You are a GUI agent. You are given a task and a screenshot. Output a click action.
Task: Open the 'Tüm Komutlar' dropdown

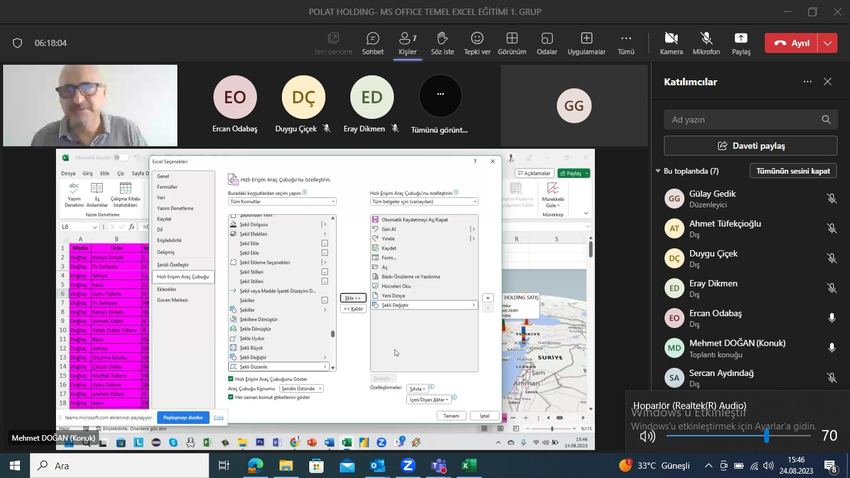point(282,202)
